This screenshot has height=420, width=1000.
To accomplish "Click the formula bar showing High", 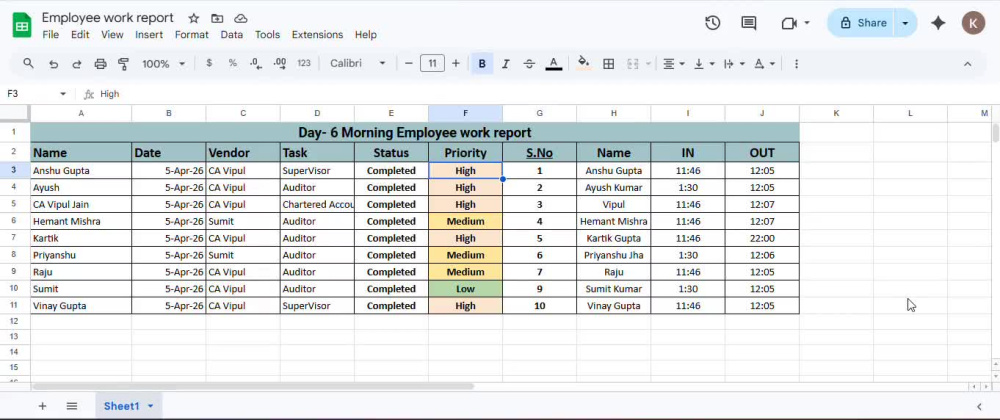I will [546, 94].
